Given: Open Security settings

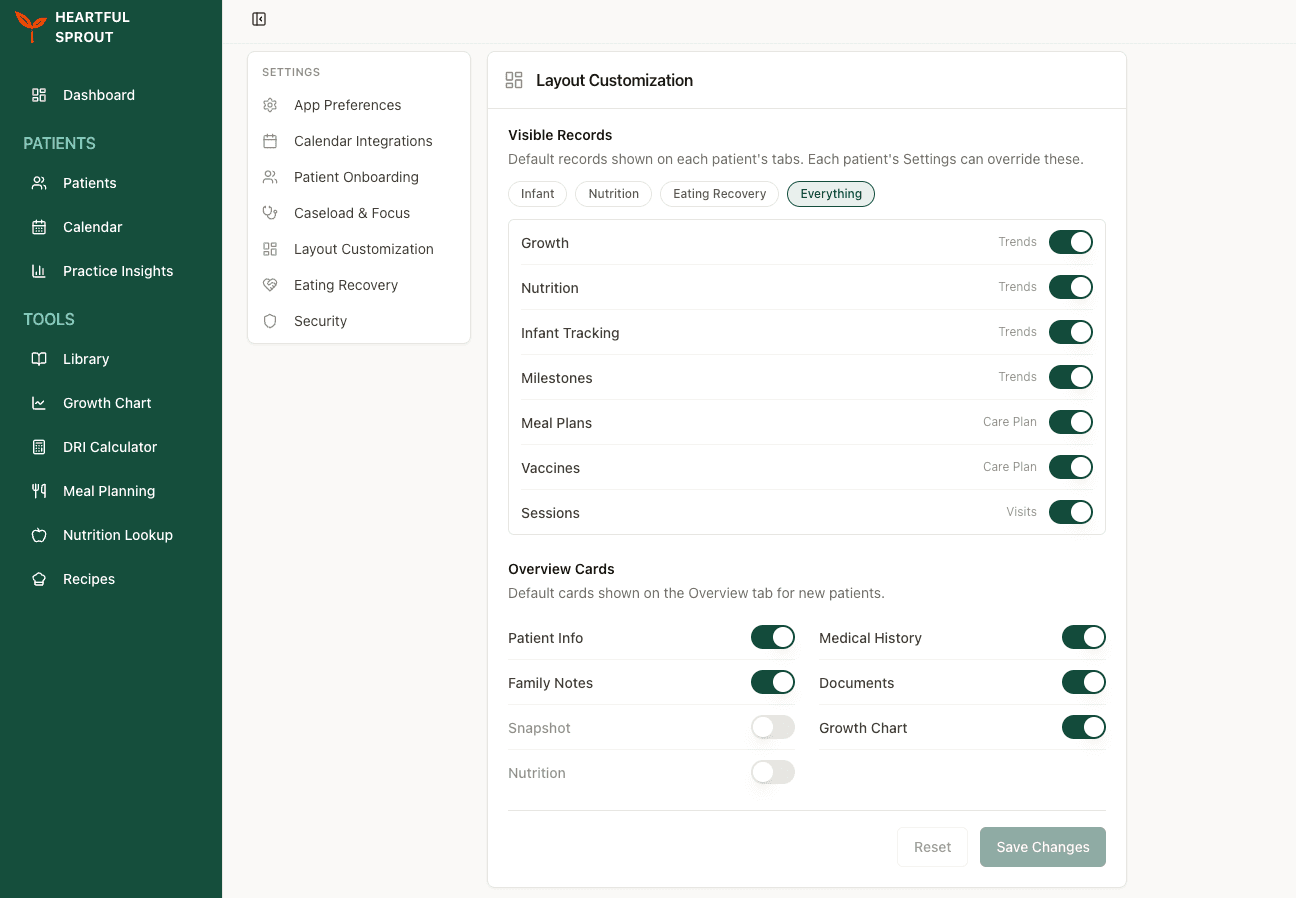Looking at the screenshot, I should point(359,321).
